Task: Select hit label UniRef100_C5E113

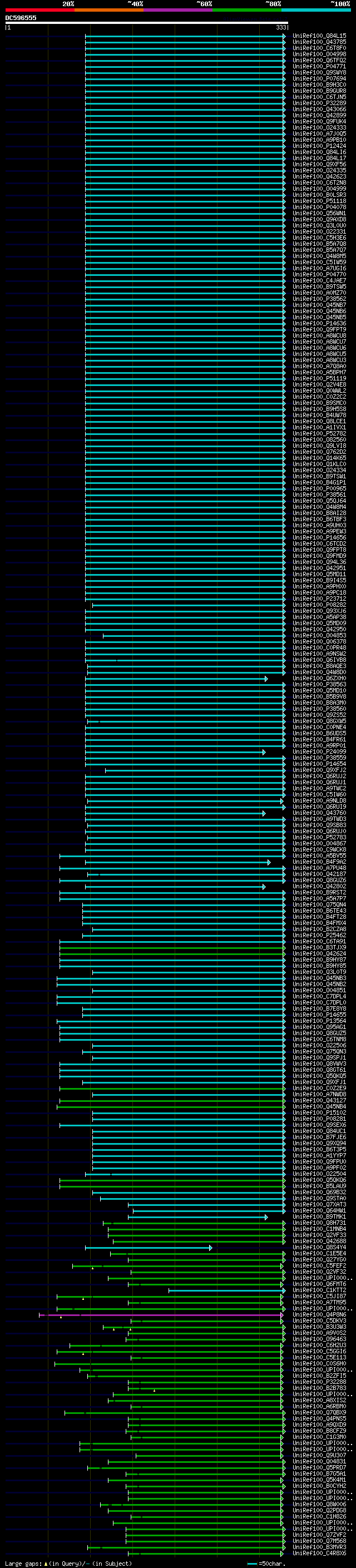Action: (319, 1357)
